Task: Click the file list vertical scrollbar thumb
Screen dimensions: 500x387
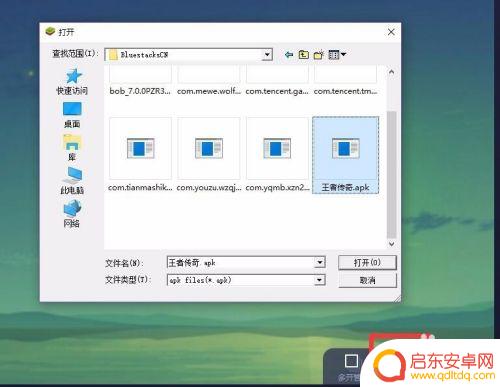Action: pyautogui.click(x=391, y=175)
